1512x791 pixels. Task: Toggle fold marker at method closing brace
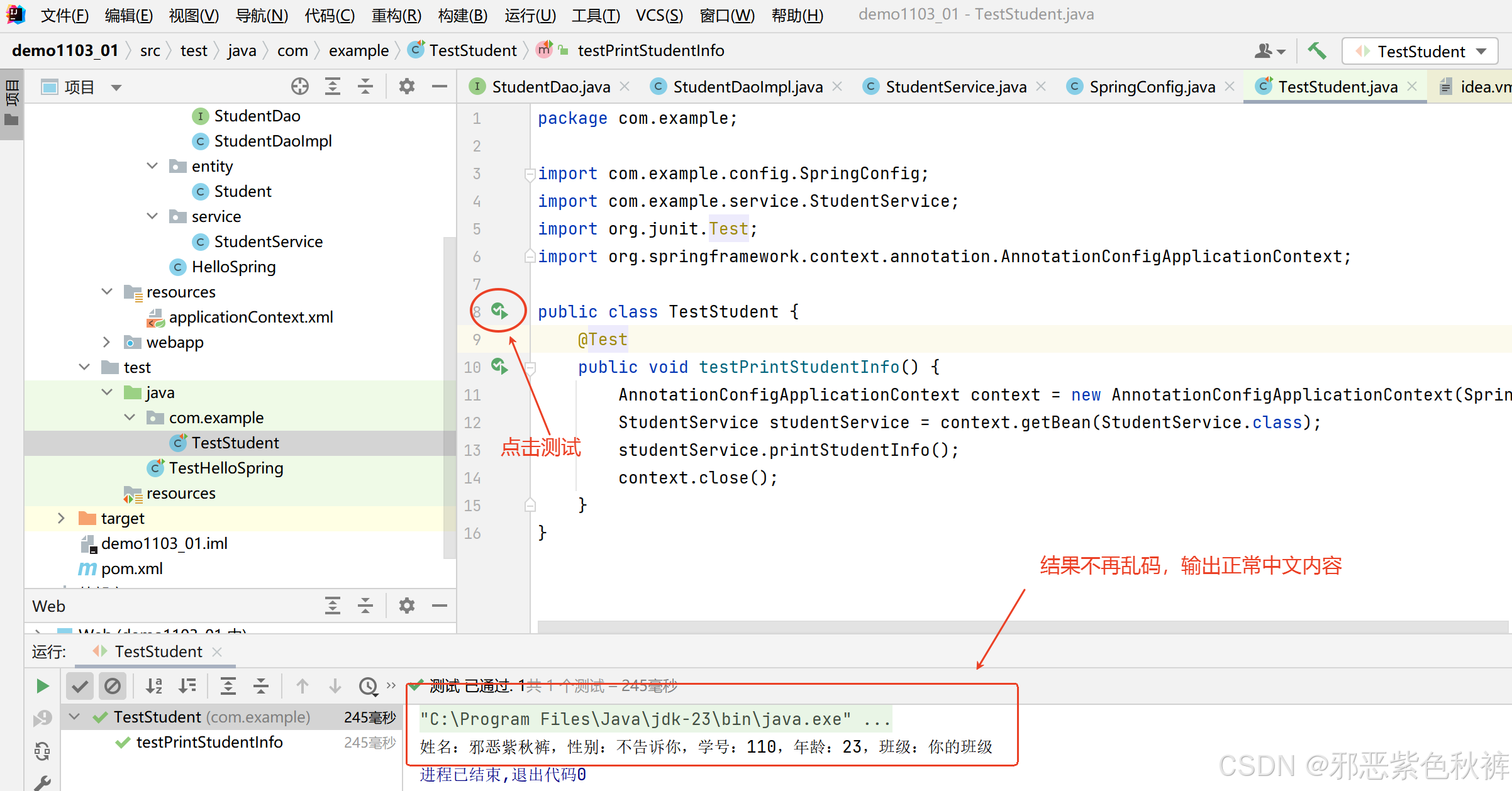click(530, 505)
